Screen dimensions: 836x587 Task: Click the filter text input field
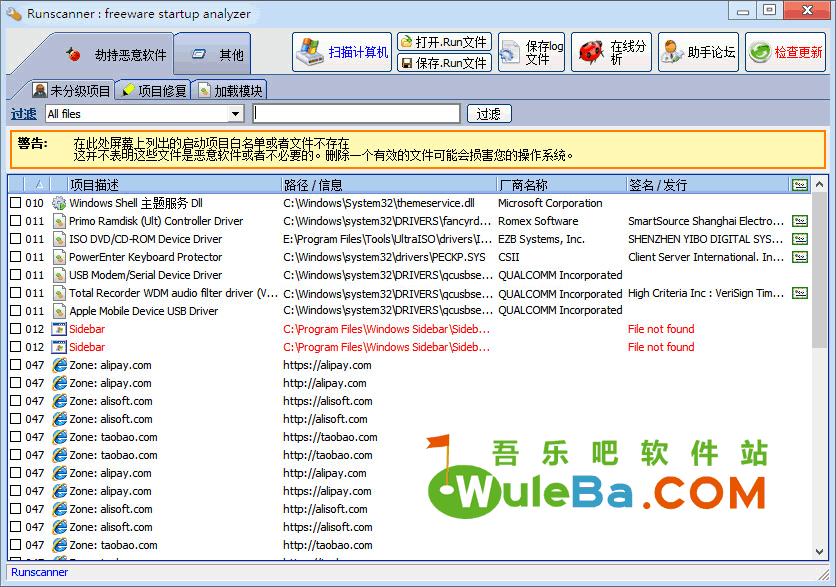click(x=357, y=114)
